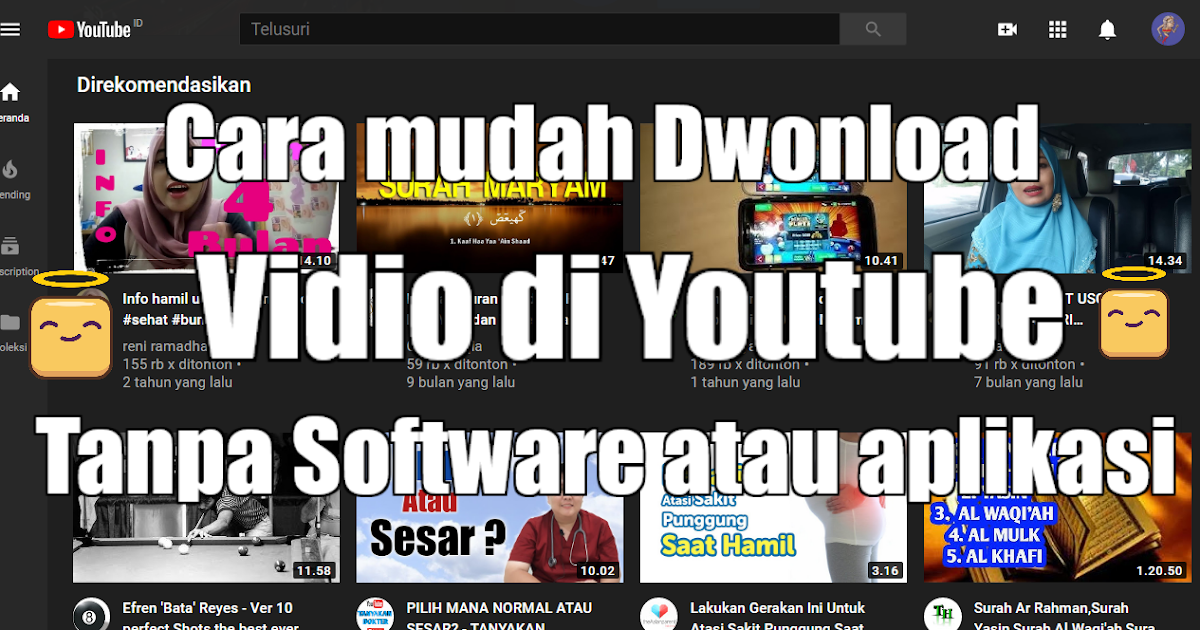Screen dimensions: 1200x630
Task: Open the hamburger navigation menu
Action: [11, 28]
